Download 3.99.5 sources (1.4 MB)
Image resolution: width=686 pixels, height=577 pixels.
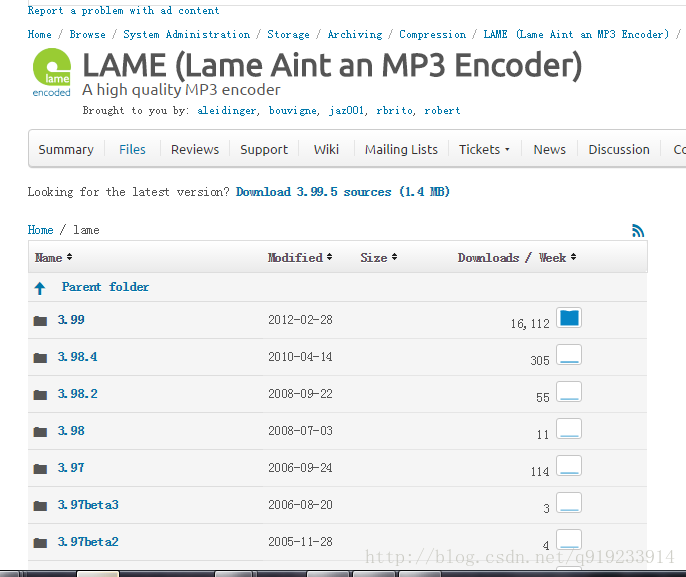coord(343,192)
